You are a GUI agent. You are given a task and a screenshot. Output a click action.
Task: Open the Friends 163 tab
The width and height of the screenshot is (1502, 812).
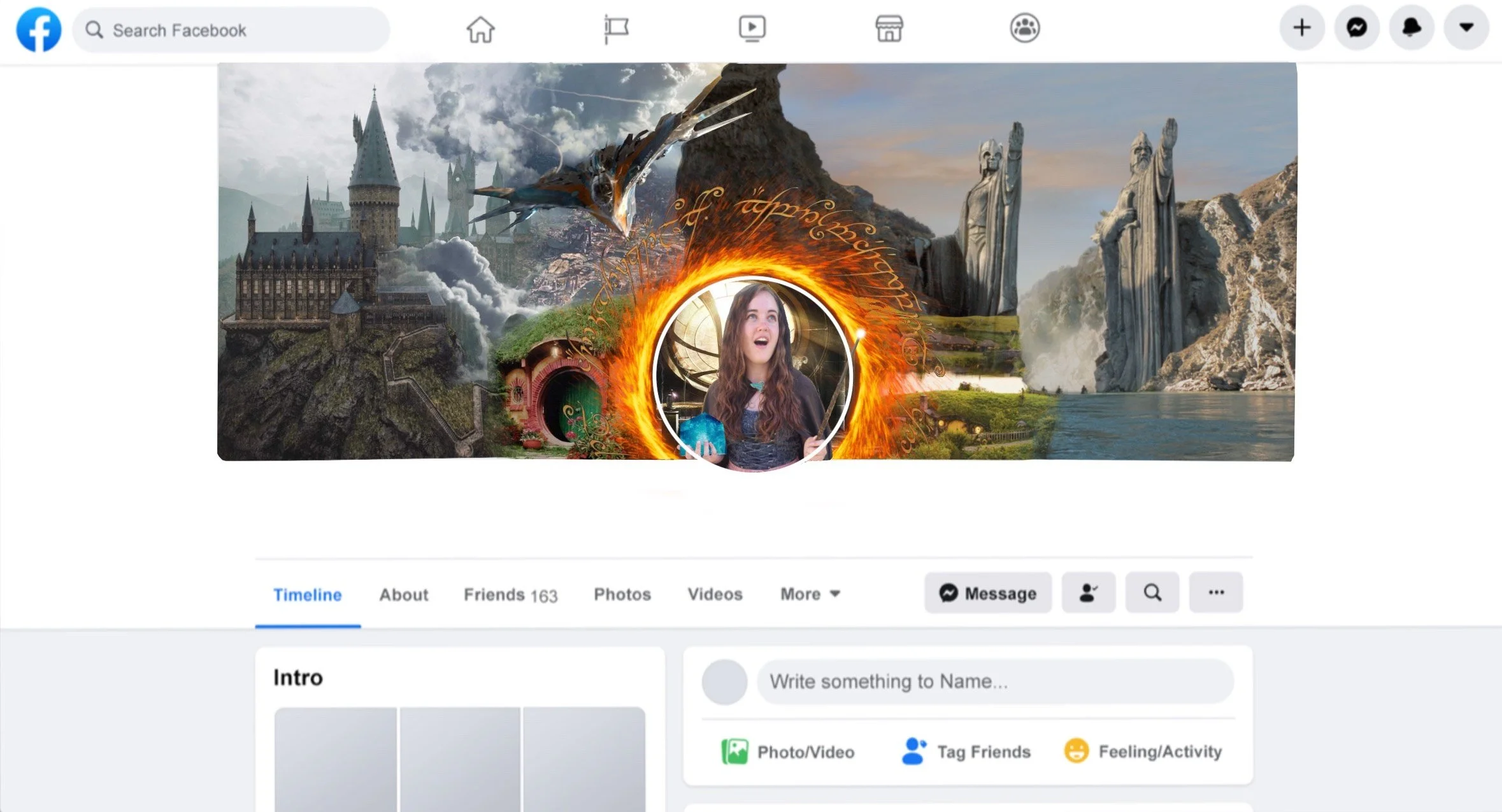[x=511, y=595]
